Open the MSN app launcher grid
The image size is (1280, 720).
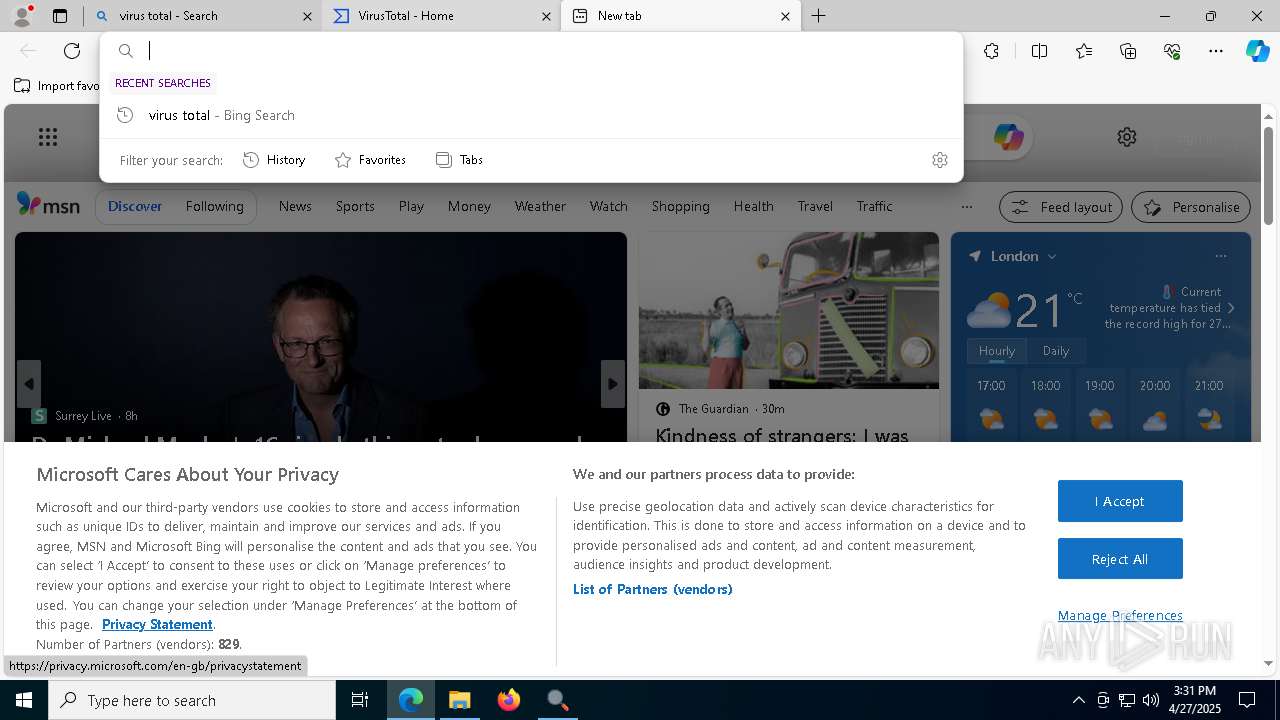(47, 137)
